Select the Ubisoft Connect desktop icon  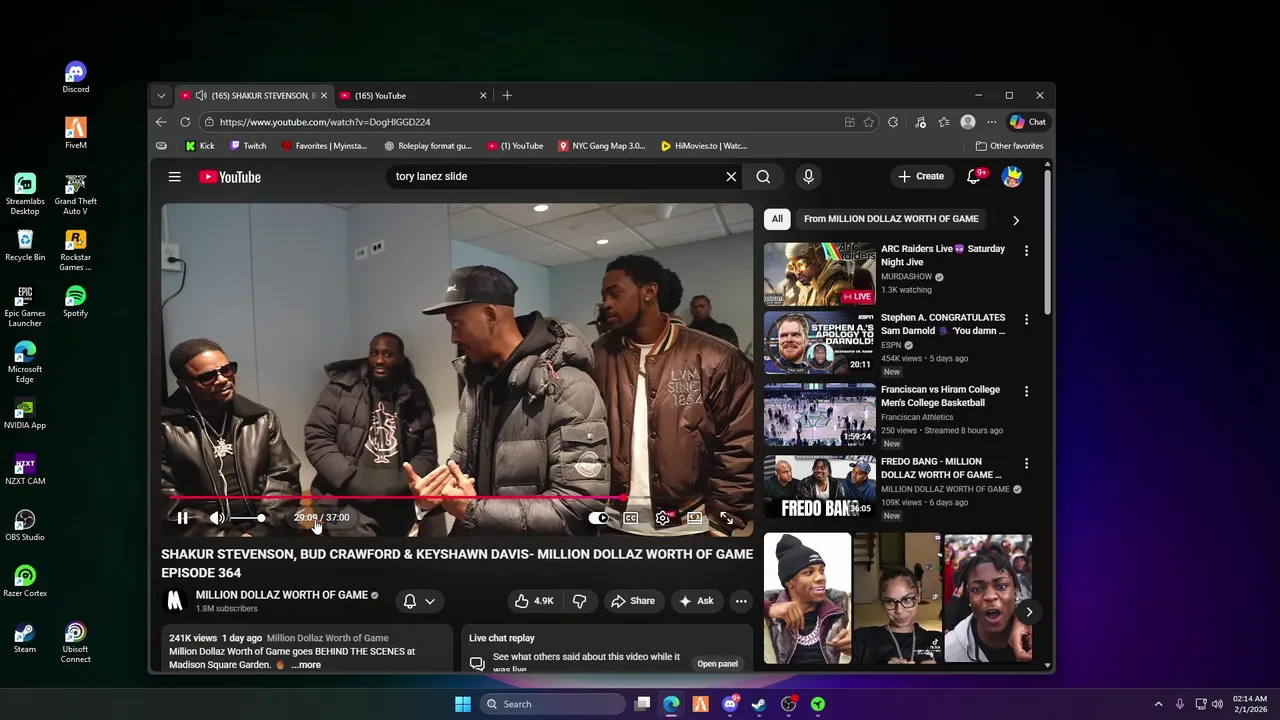pos(75,644)
